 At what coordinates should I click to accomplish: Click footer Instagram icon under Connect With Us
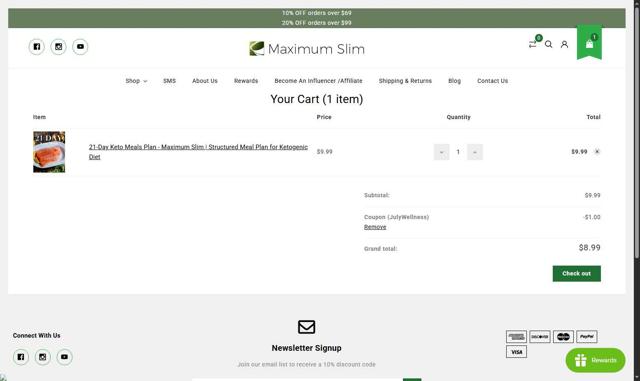42,357
